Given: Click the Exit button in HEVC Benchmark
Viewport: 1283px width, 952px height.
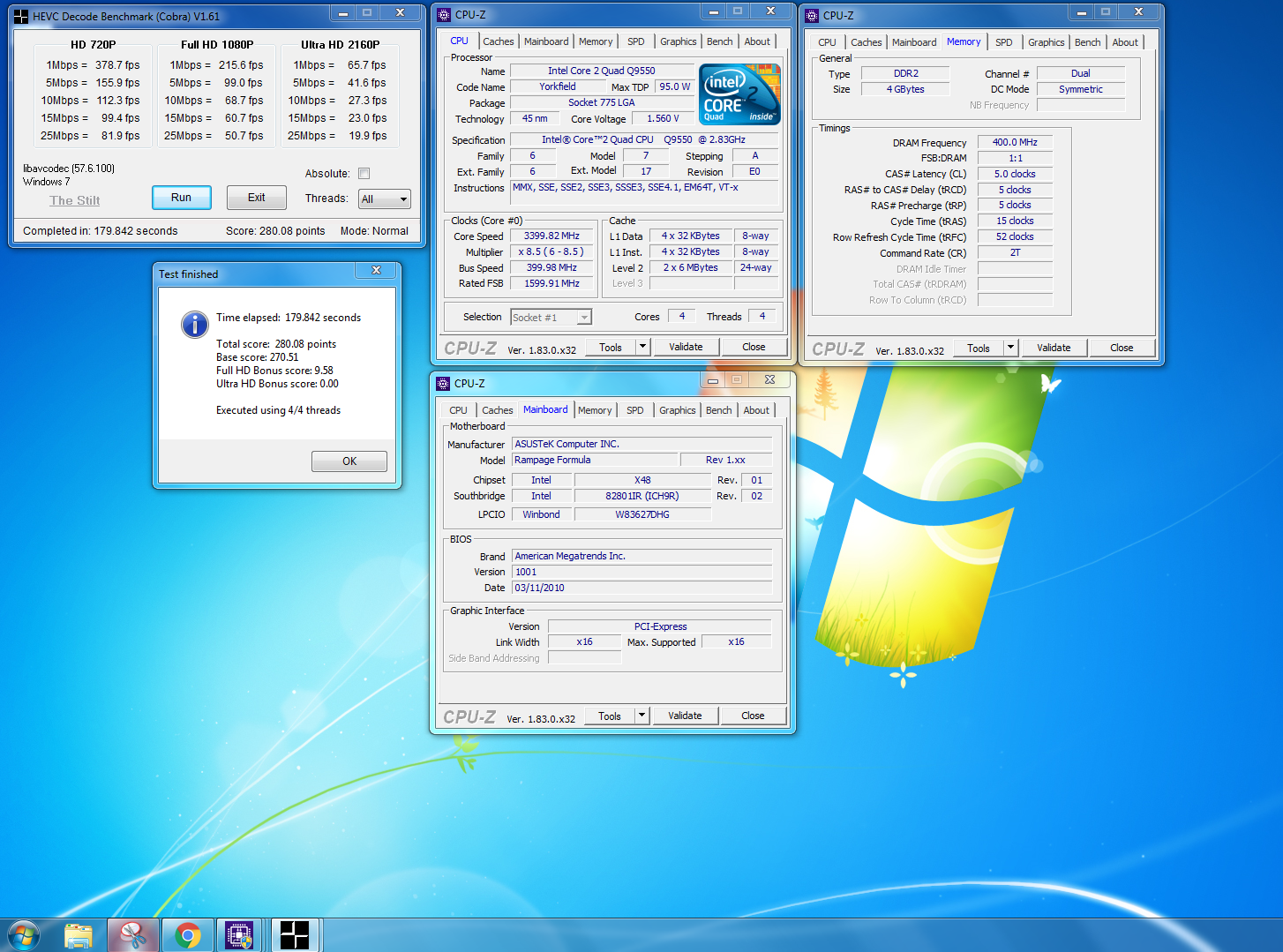Looking at the screenshot, I should tap(257, 198).
